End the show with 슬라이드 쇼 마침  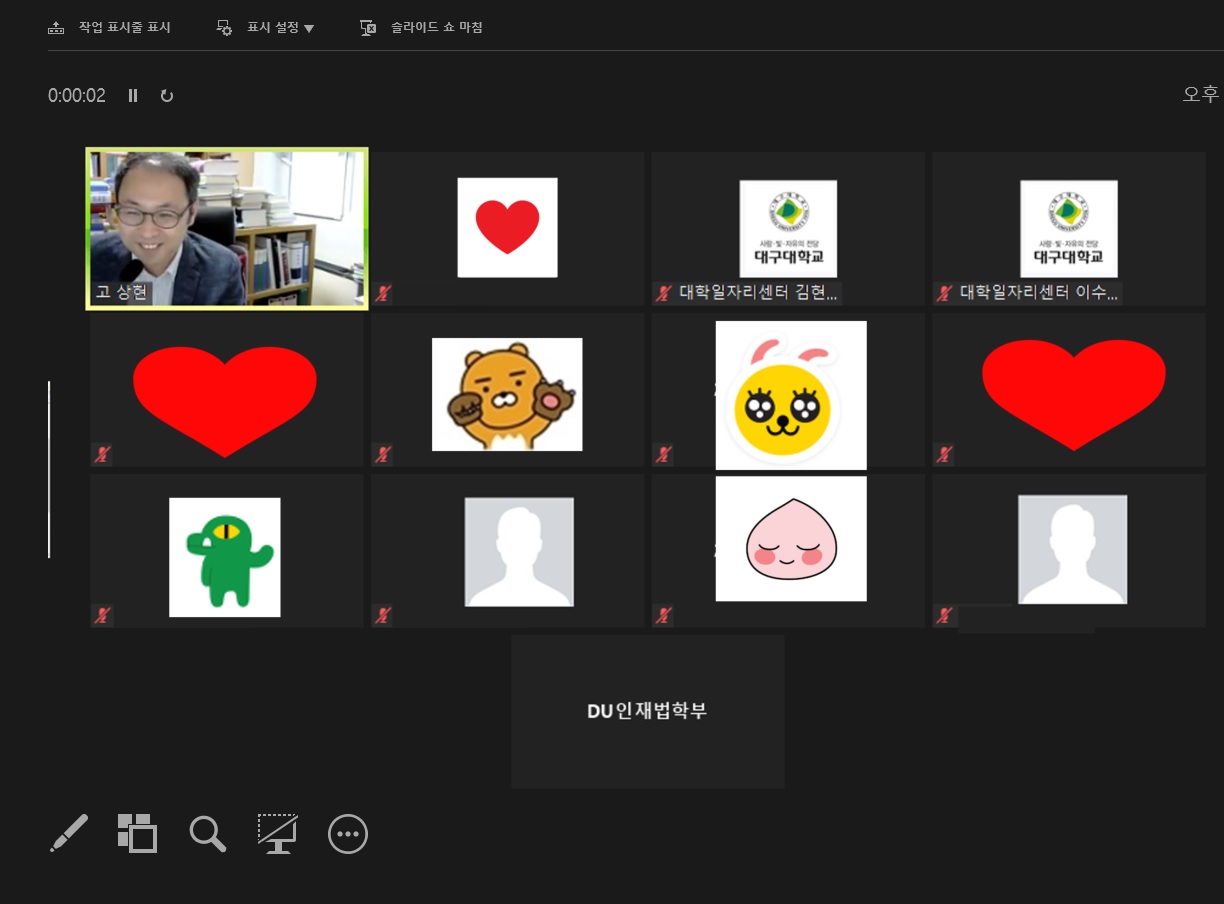[422, 28]
